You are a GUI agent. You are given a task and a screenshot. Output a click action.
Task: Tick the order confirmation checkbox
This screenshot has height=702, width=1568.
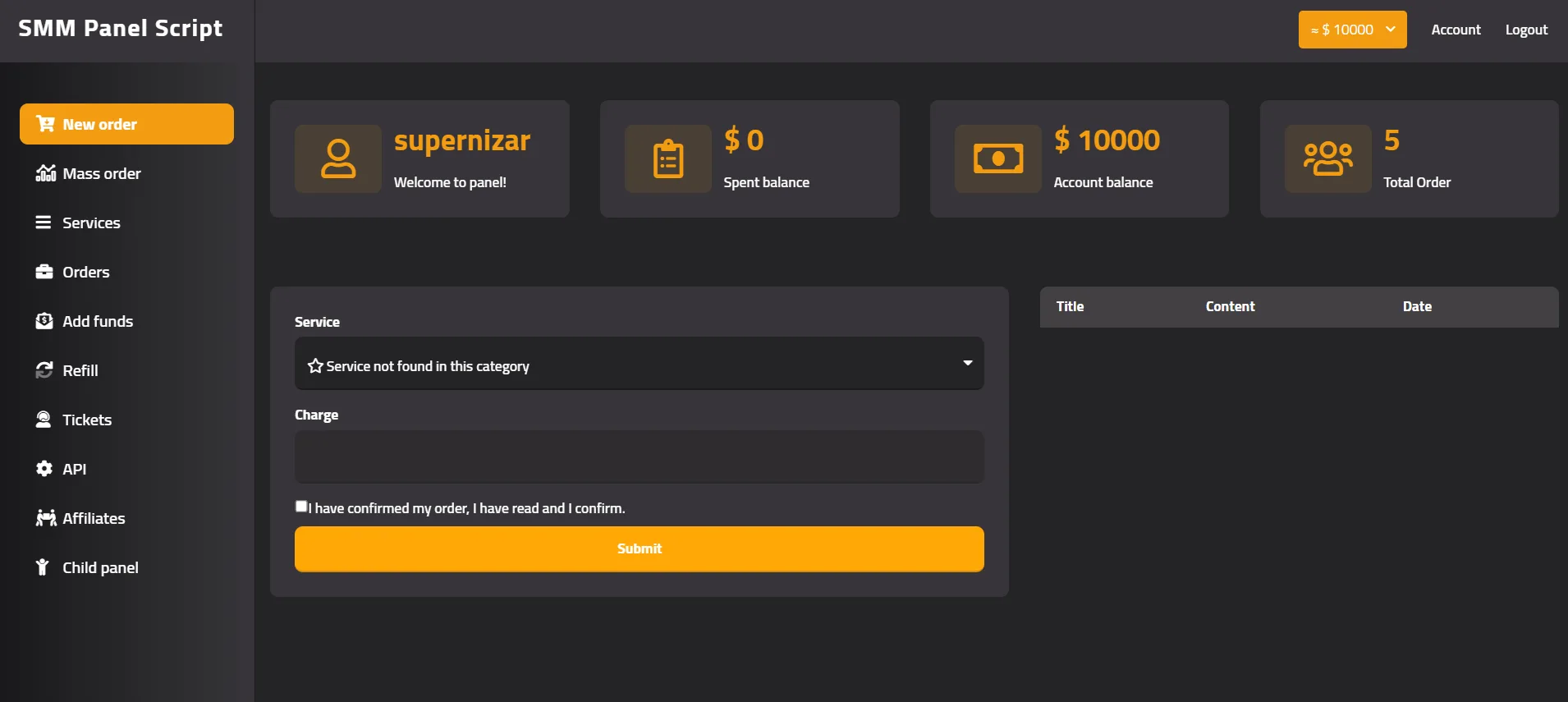(301, 507)
